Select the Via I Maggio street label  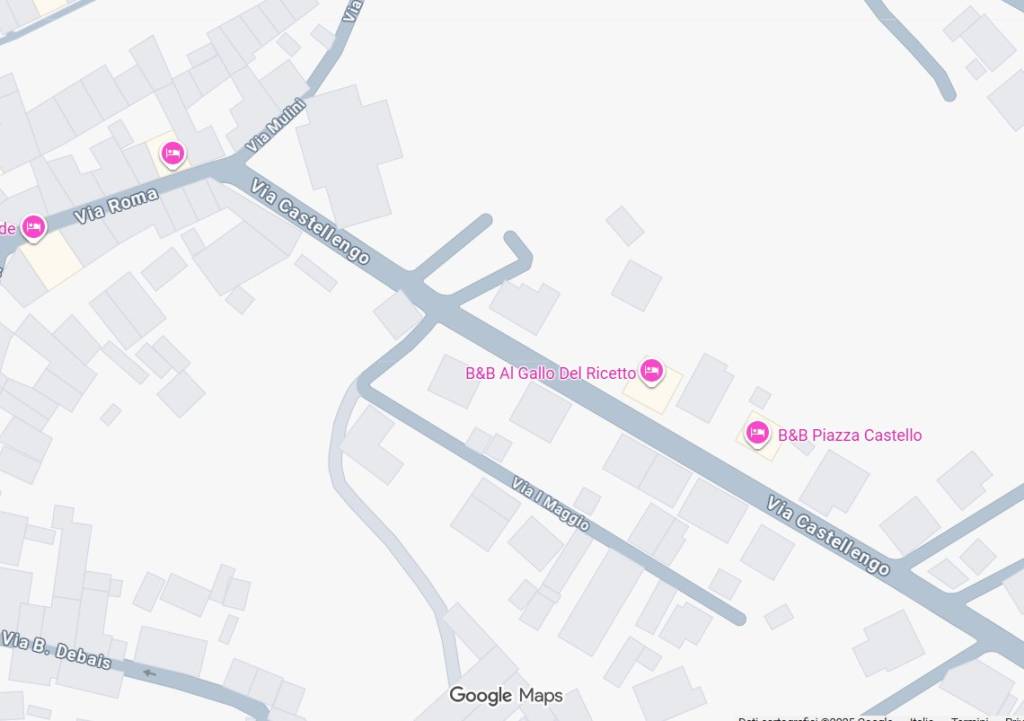point(551,504)
